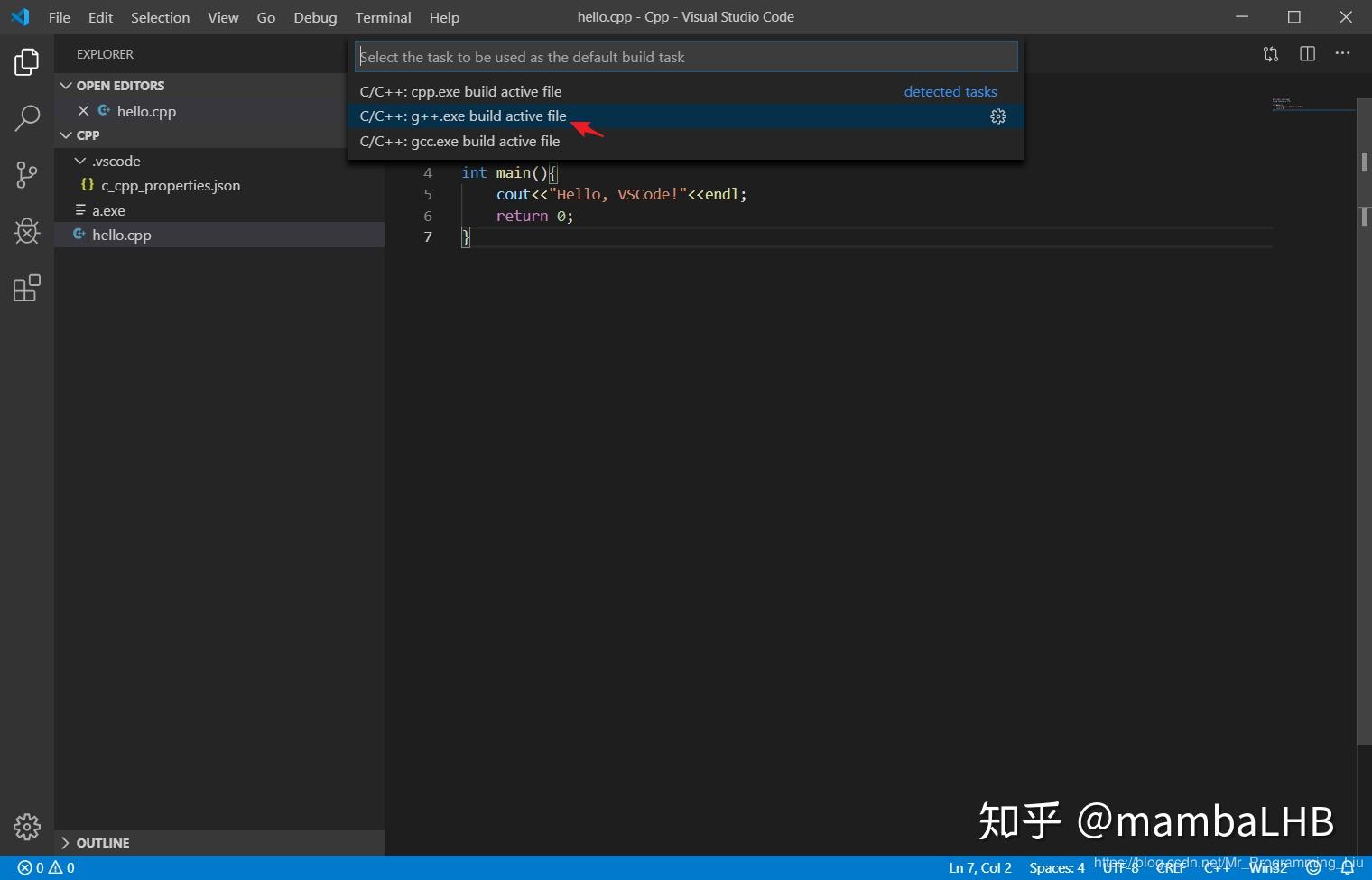This screenshot has height=880, width=1372.
Task: Open the Terminal menu
Action: tap(383, 17)
